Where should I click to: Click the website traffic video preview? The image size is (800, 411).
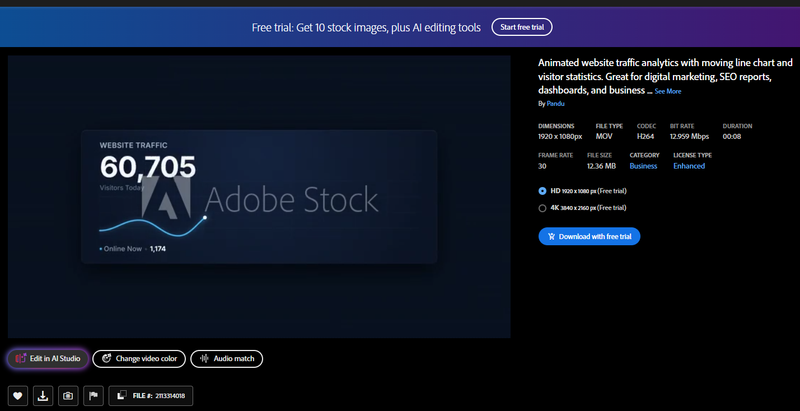pos(259,196)
